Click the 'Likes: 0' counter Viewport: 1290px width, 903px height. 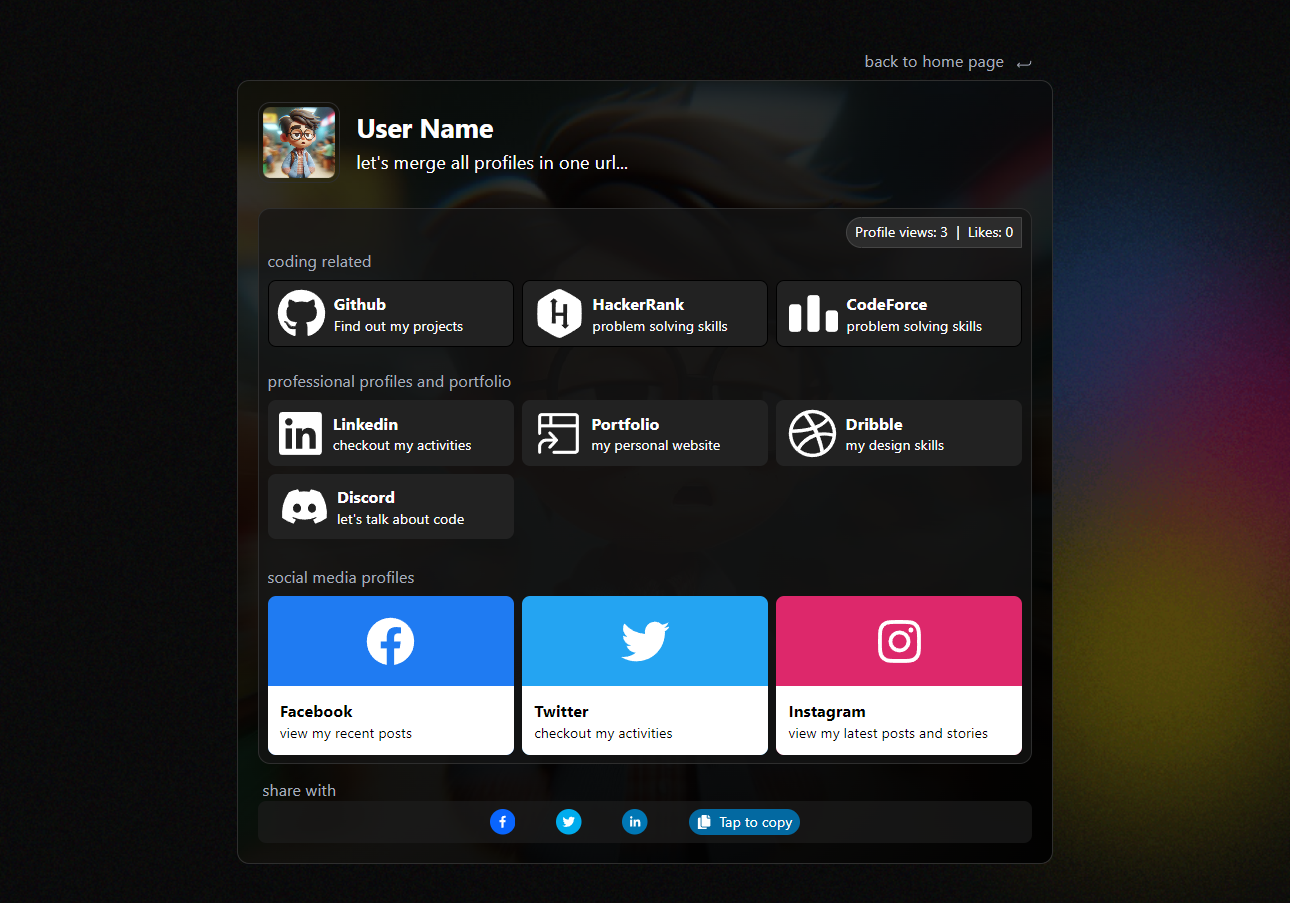(x=990, y=232)
